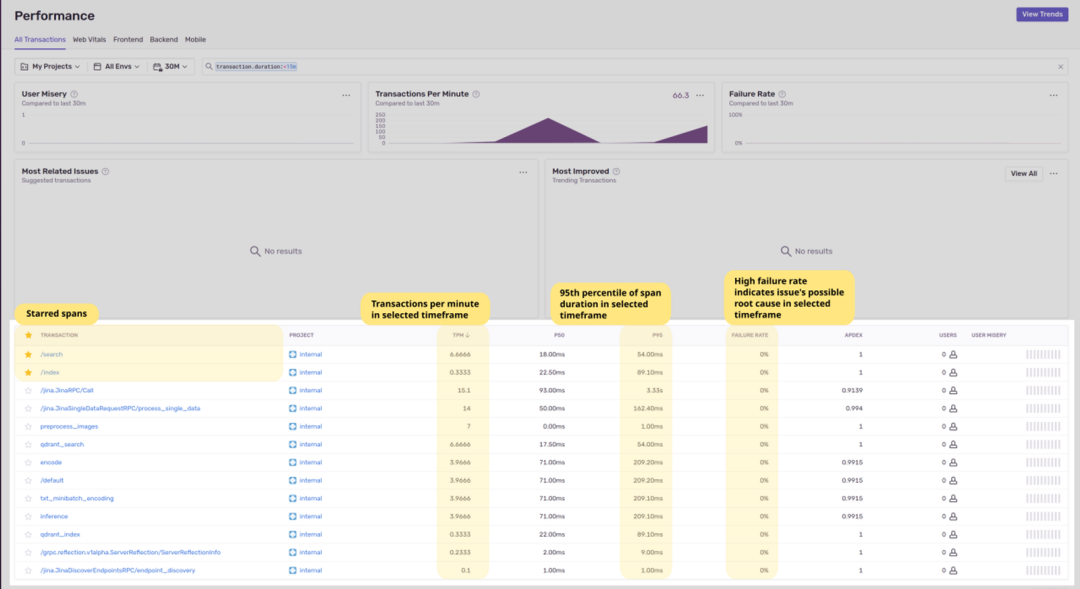This screenshot has height=589, width=1080.
Task: Switch to All Transactions tab
Action: coord(40,40)
